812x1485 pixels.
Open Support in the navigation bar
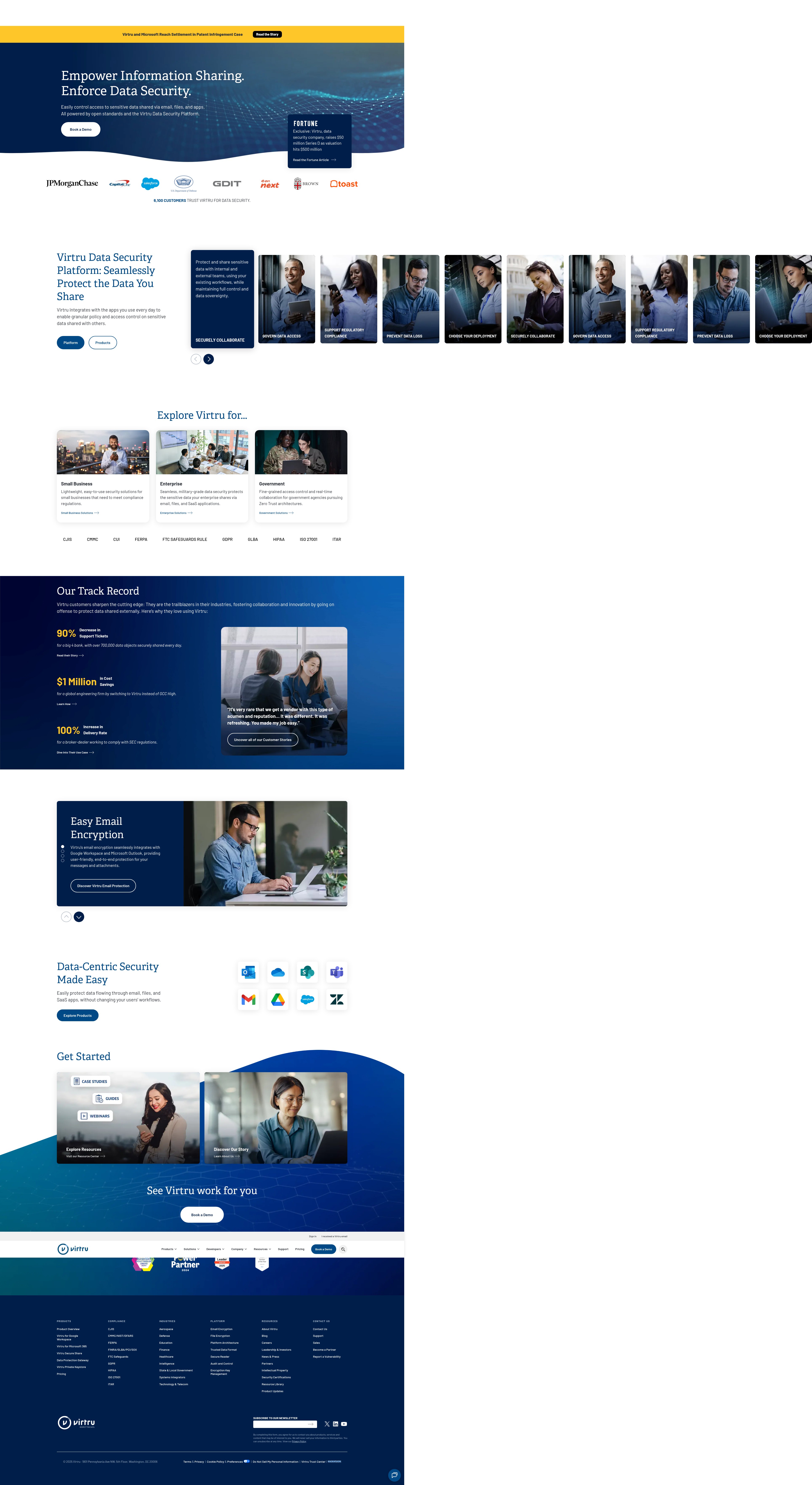pyautogui.click(x=283, y=1249)
